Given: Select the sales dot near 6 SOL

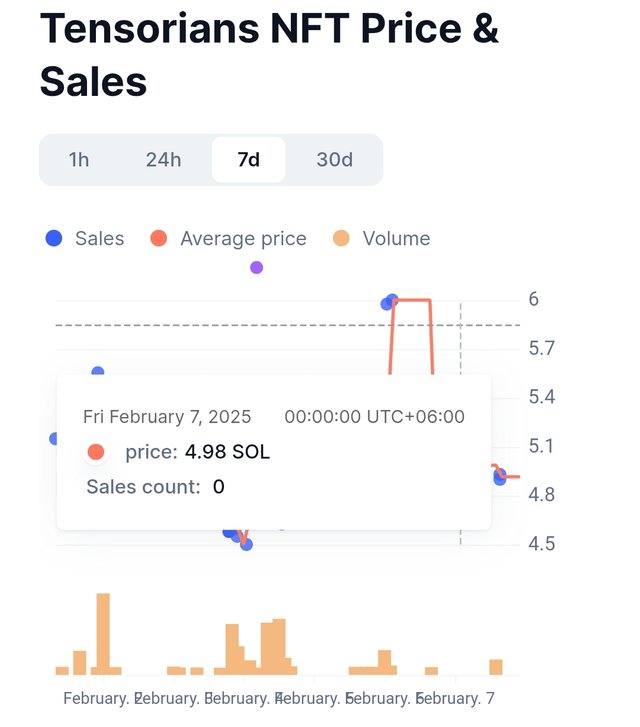Looking at the screenshot, I should click(x=392, y=300).
